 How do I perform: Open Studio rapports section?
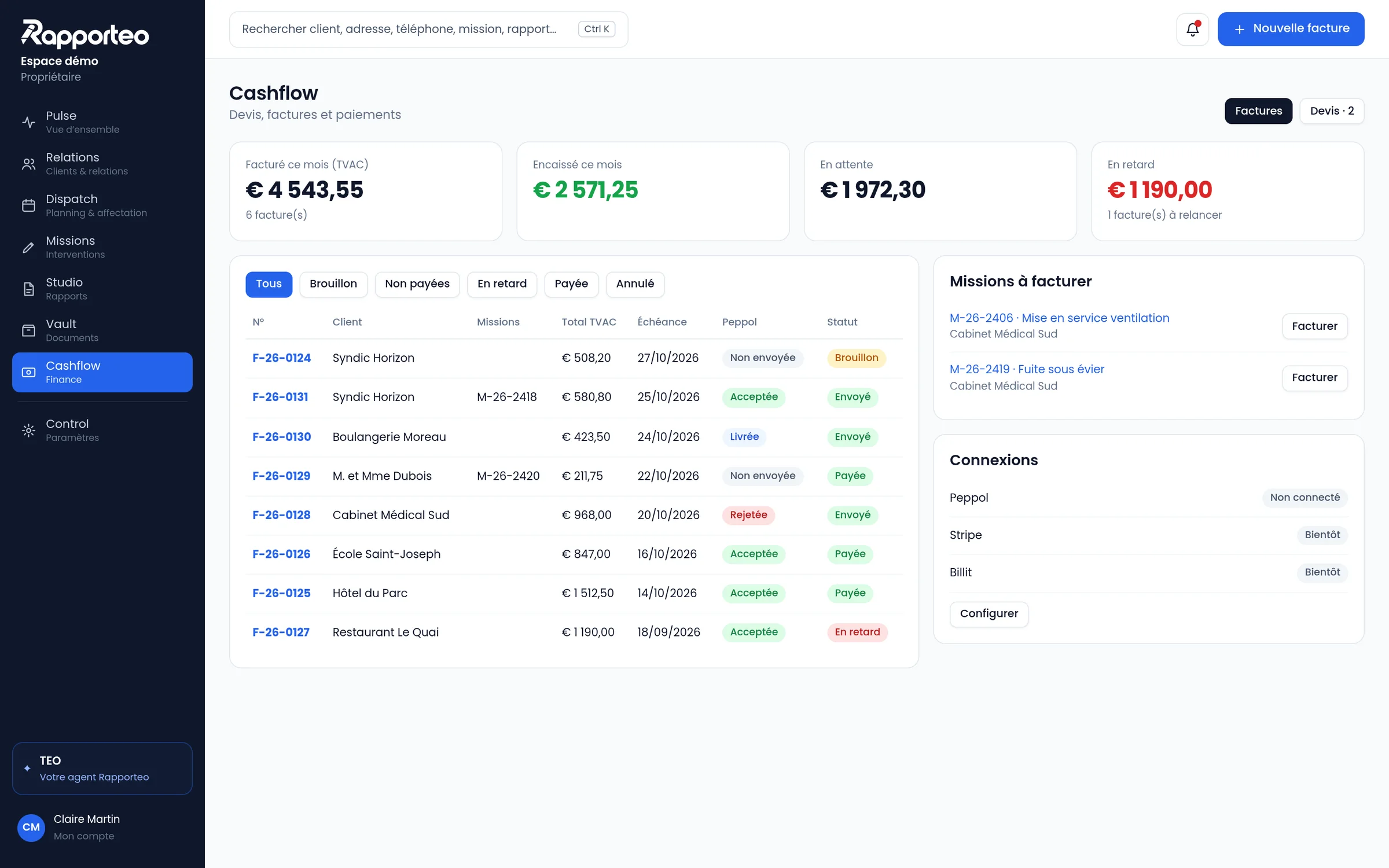click(x=102, y=289)
